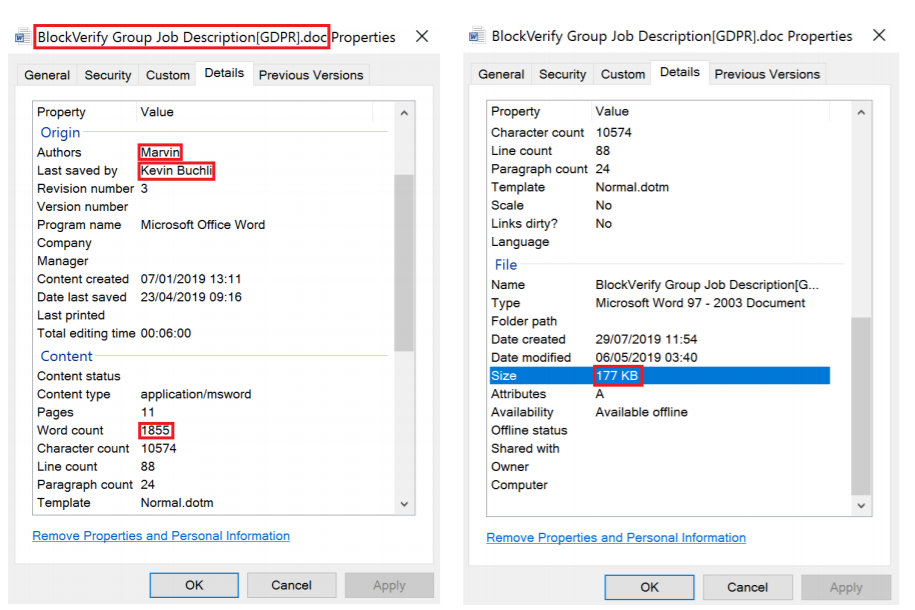Image resolution: width=915 pixels, height=610 pixels.
Task: Click scroll down arrow in right property list
Action: (x=861, y=506)
